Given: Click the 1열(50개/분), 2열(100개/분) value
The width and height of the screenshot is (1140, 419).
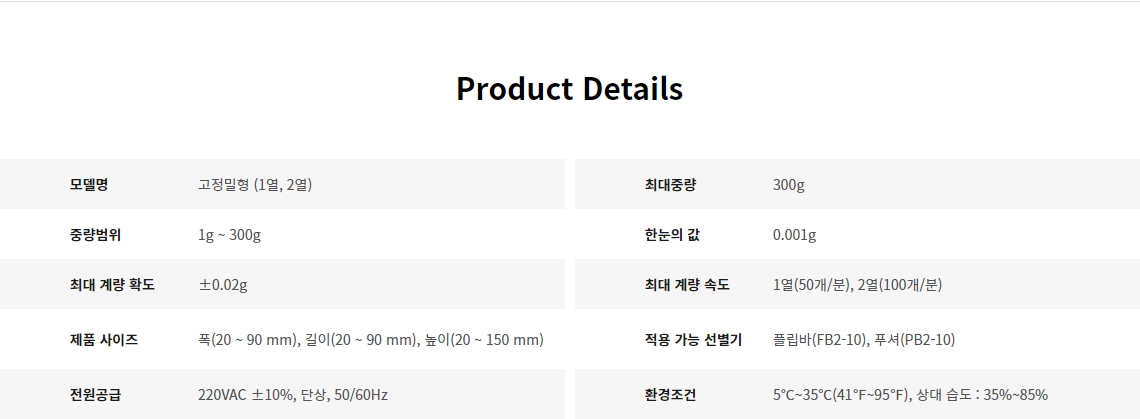Looking at the screenshot, I should point(857,284).
